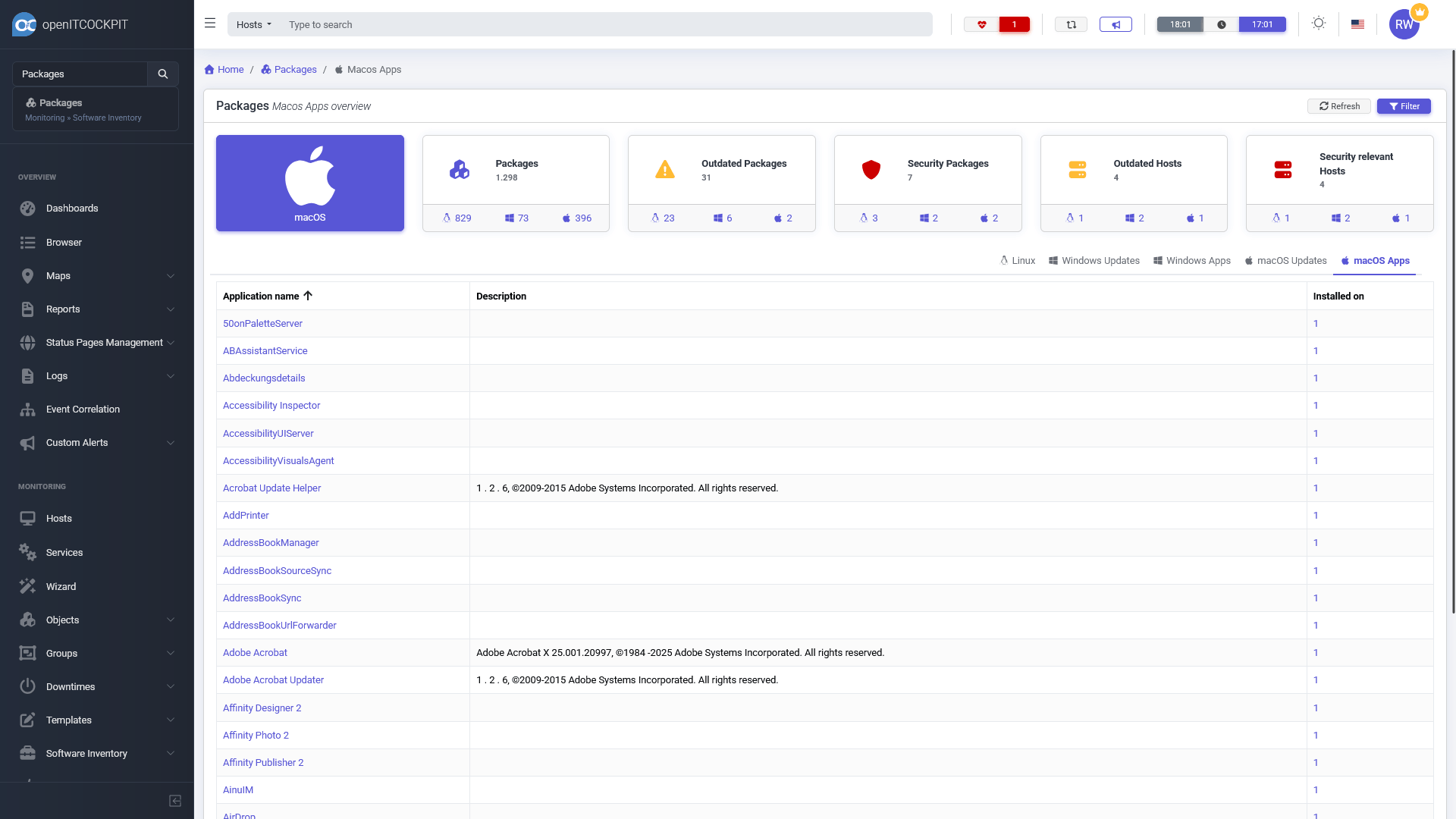The width and height of the screenshot is (1456, 819).
Task: Open the US flag language selector
Action: [x=1357, y=24]
